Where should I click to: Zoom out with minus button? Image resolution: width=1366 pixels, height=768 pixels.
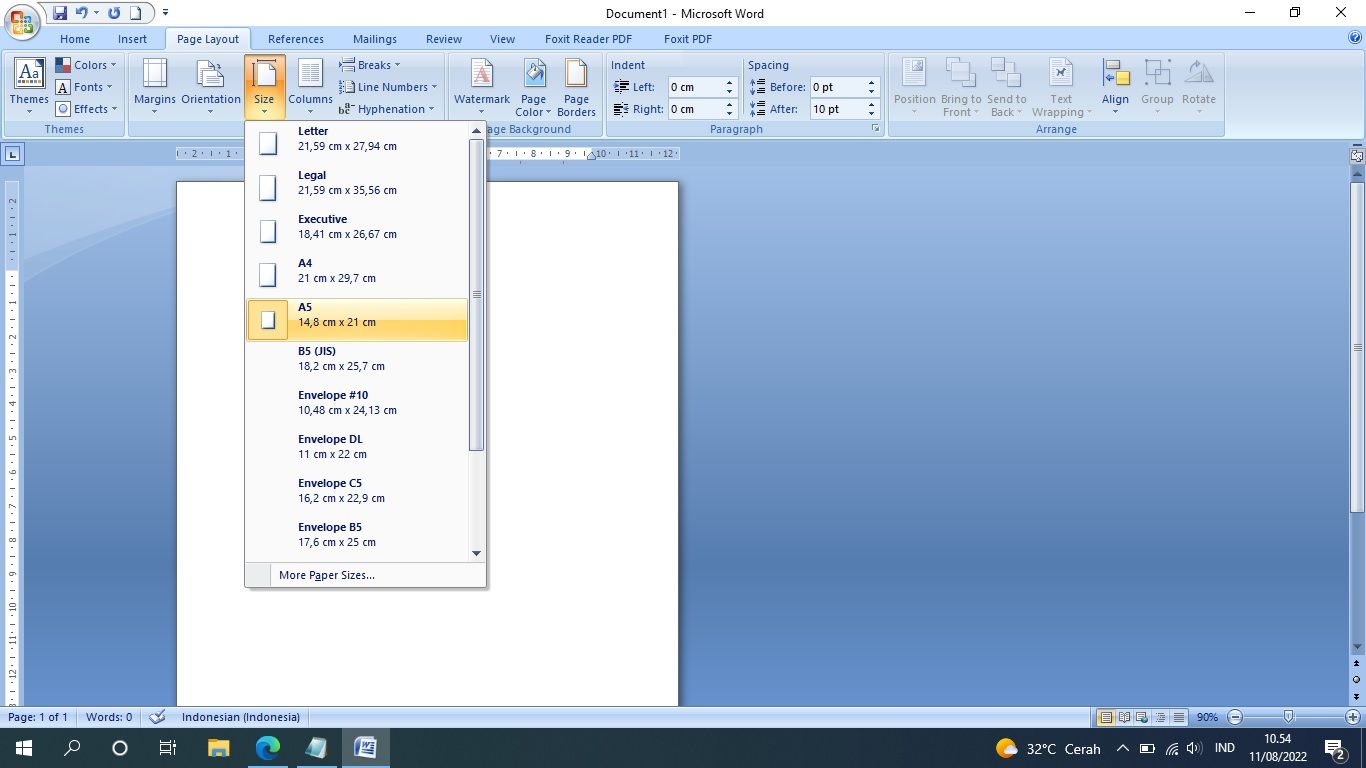click(1235, 717)
